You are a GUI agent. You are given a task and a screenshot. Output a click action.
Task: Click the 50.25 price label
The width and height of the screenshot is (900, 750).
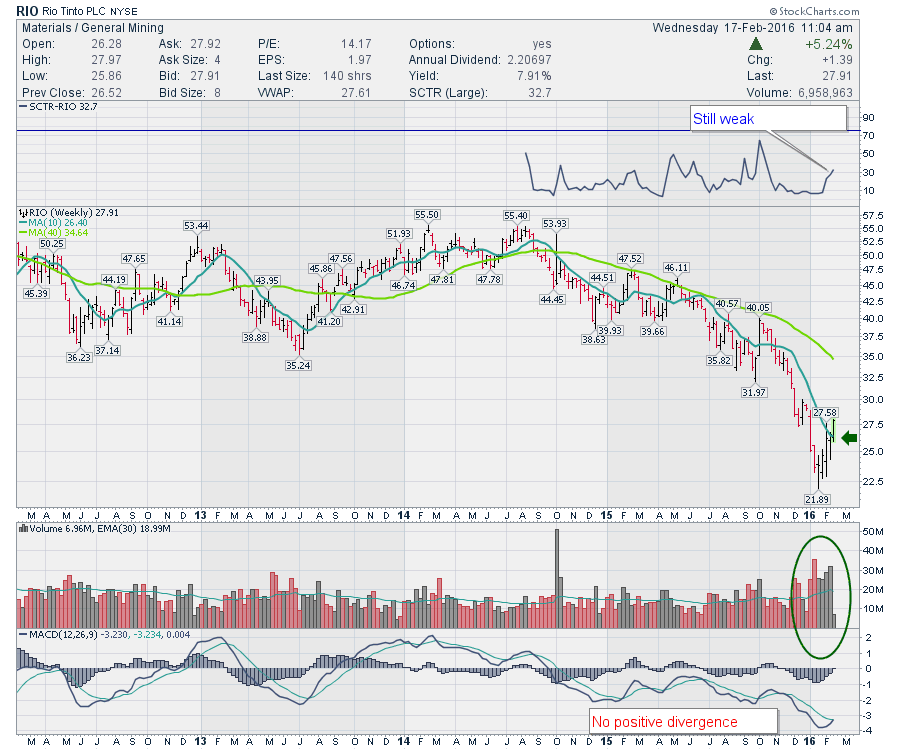(52, 243)
